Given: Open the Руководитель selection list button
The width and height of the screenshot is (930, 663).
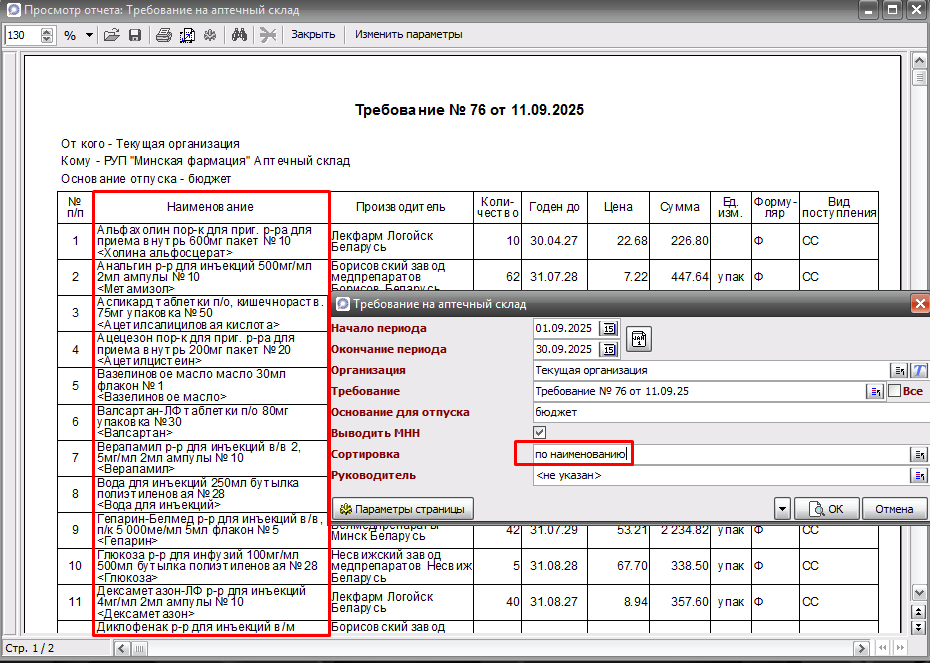Looking at the screenshot, I should pyautogui.click(x=919, y=475).
